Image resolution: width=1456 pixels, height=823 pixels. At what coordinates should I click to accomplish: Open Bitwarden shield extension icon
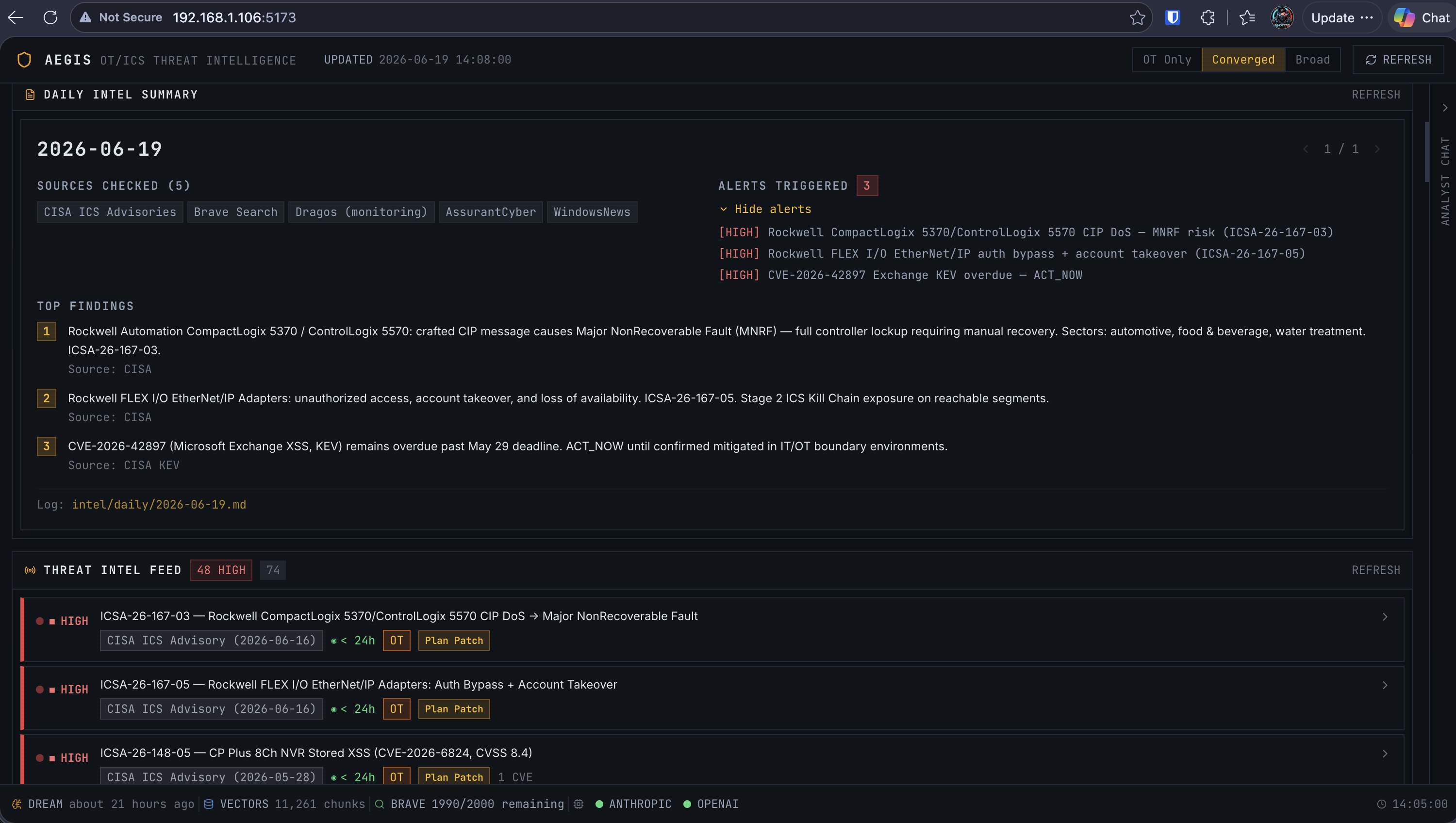coord(1172,17)
